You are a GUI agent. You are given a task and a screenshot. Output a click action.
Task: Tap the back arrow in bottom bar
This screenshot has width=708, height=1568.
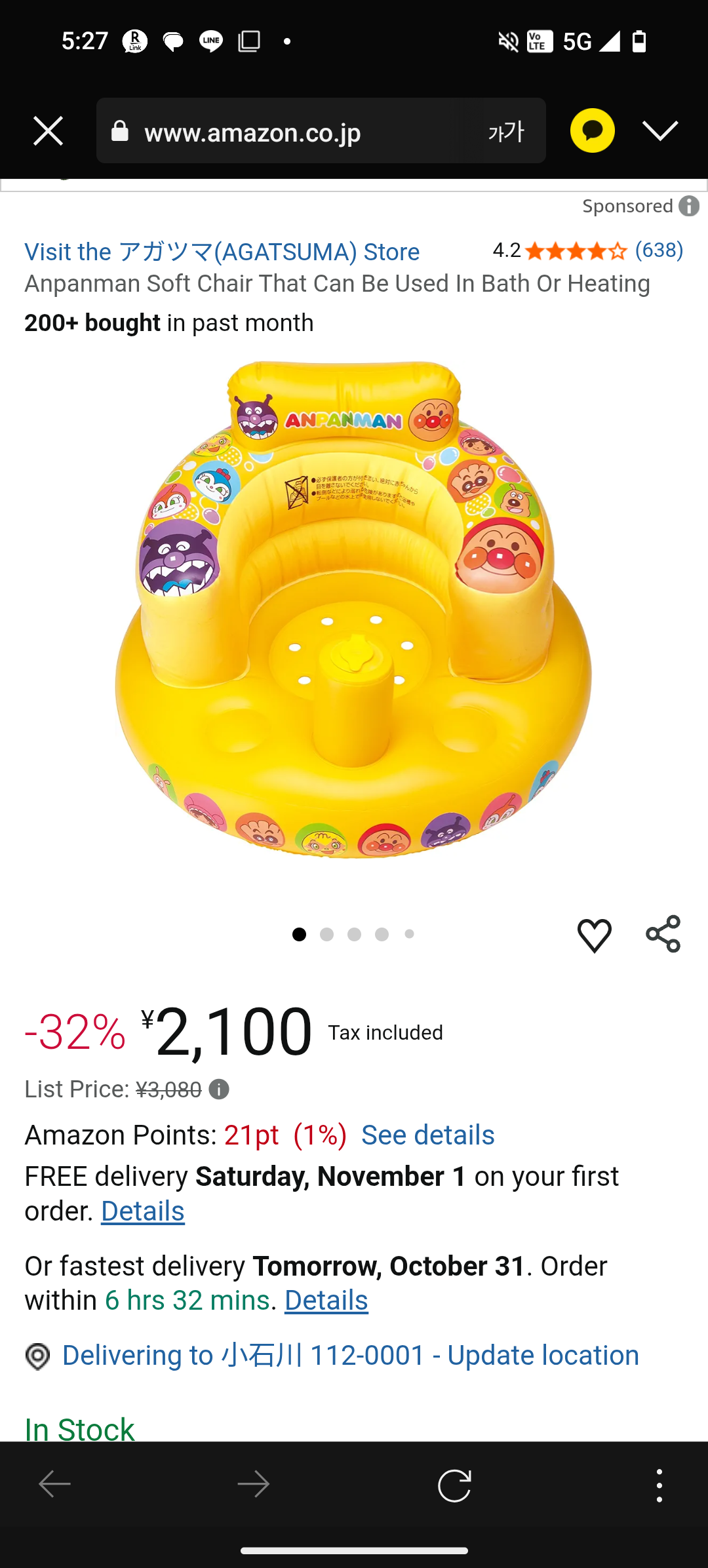click(55, 1485)
